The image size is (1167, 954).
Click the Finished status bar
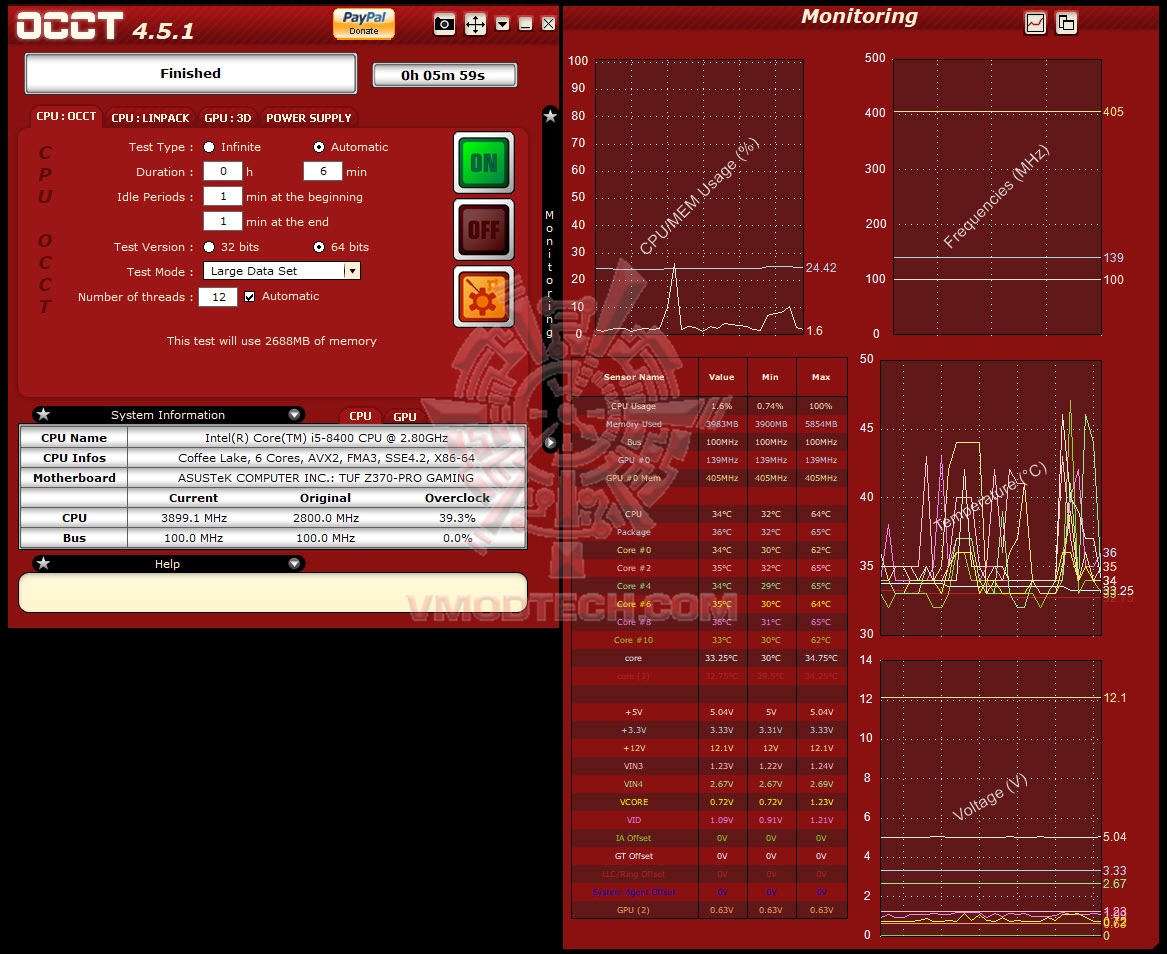[x=191, y=74]
